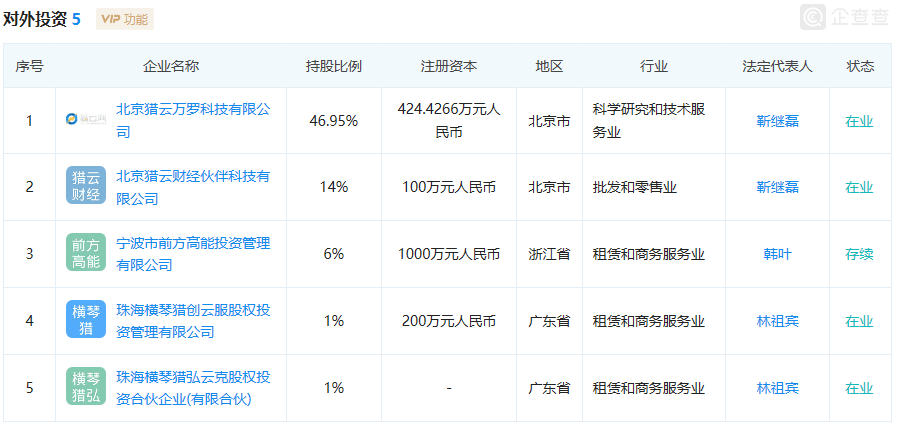The height and width of the screenshot is (427, 900).
Task: Click the green 横琴猎弘 logo badge
Action: coord(86,386)
